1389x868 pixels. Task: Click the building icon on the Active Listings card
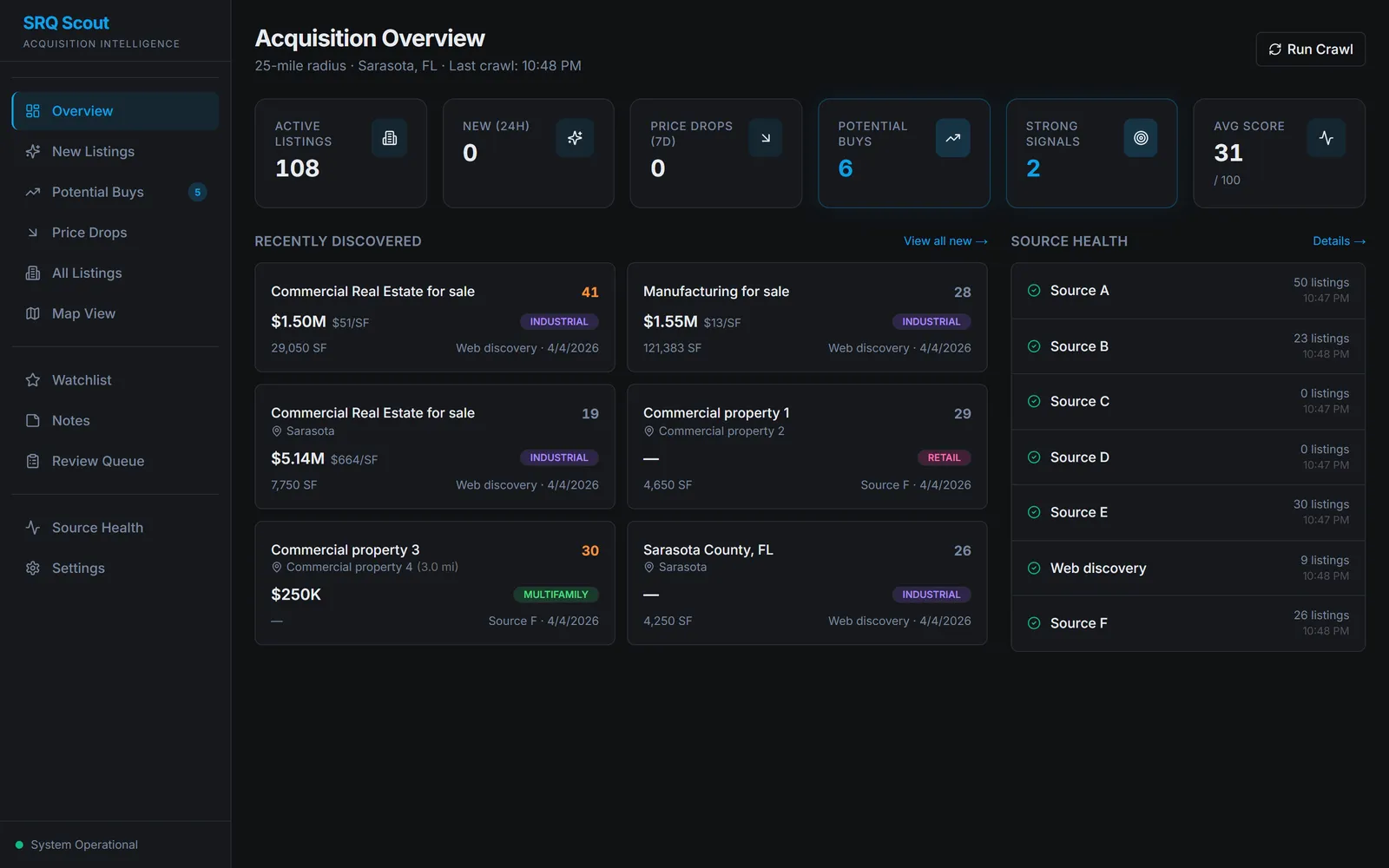[390, 138]
